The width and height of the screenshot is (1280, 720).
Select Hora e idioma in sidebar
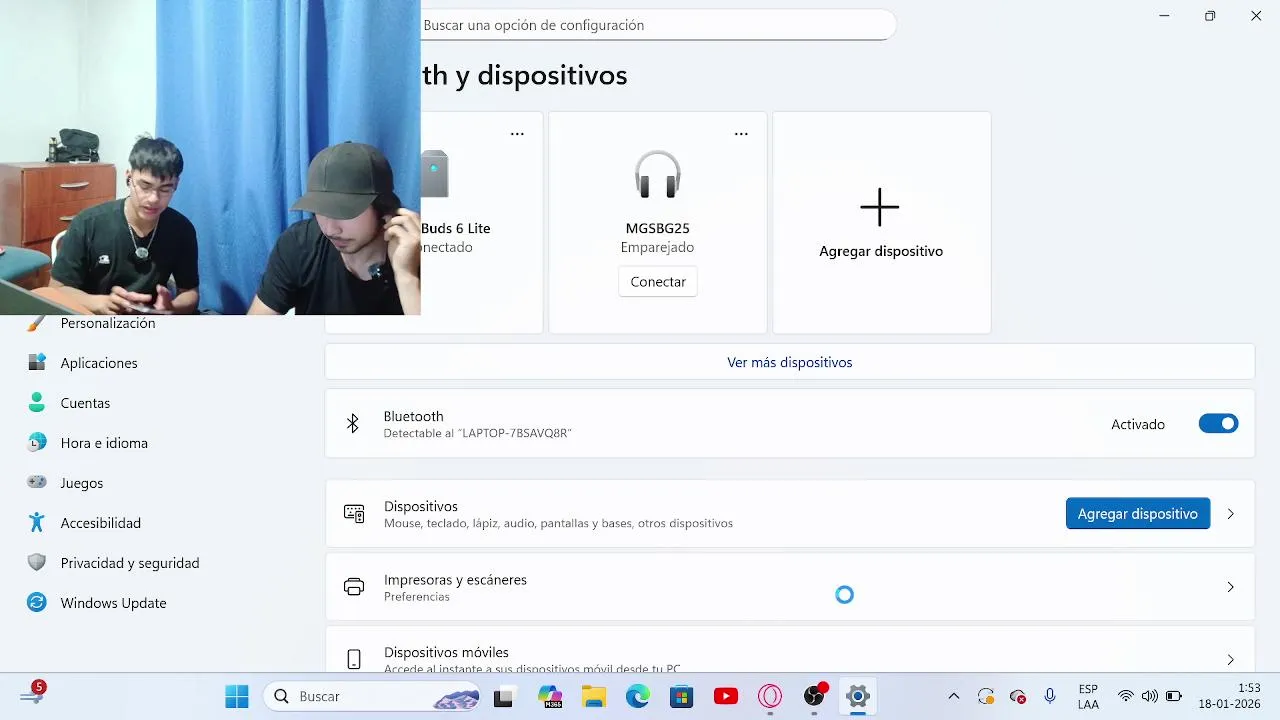click(104, 443)
